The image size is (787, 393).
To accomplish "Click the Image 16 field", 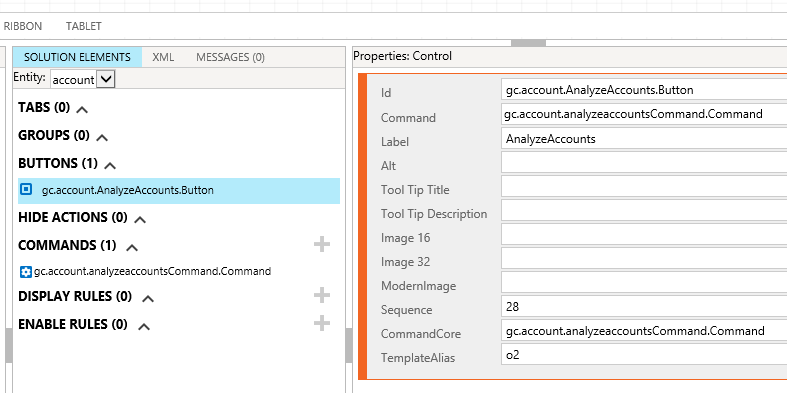I will [x=644, y=234].
